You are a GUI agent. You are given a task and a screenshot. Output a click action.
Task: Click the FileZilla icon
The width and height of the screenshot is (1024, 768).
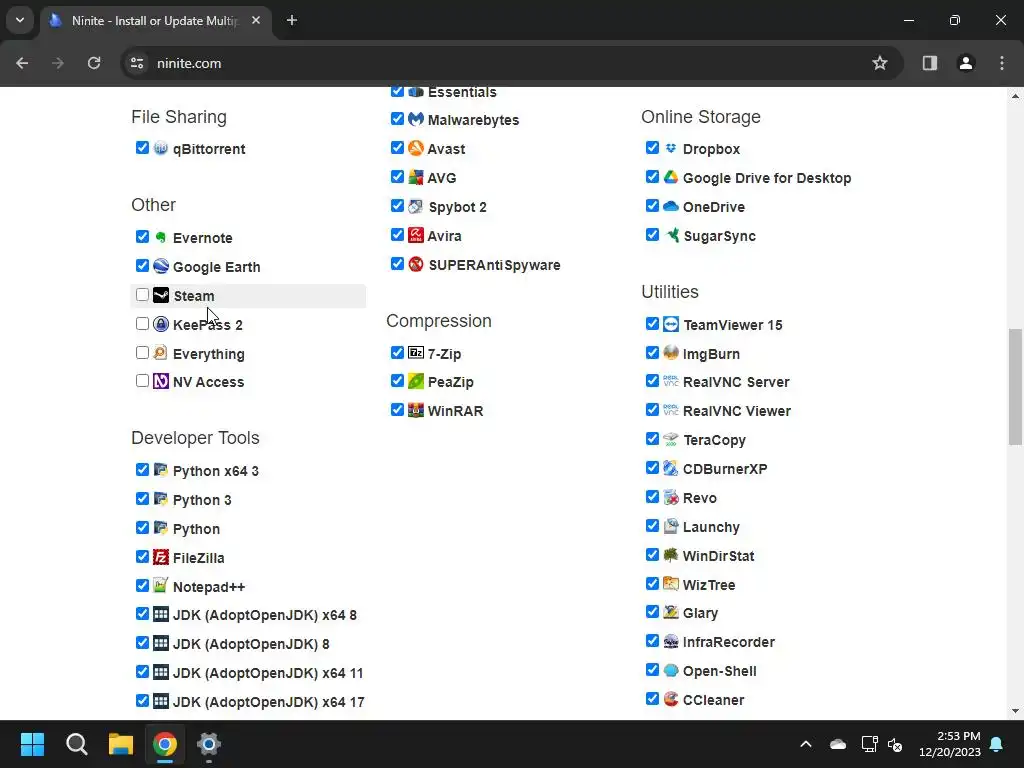point(161,557)
